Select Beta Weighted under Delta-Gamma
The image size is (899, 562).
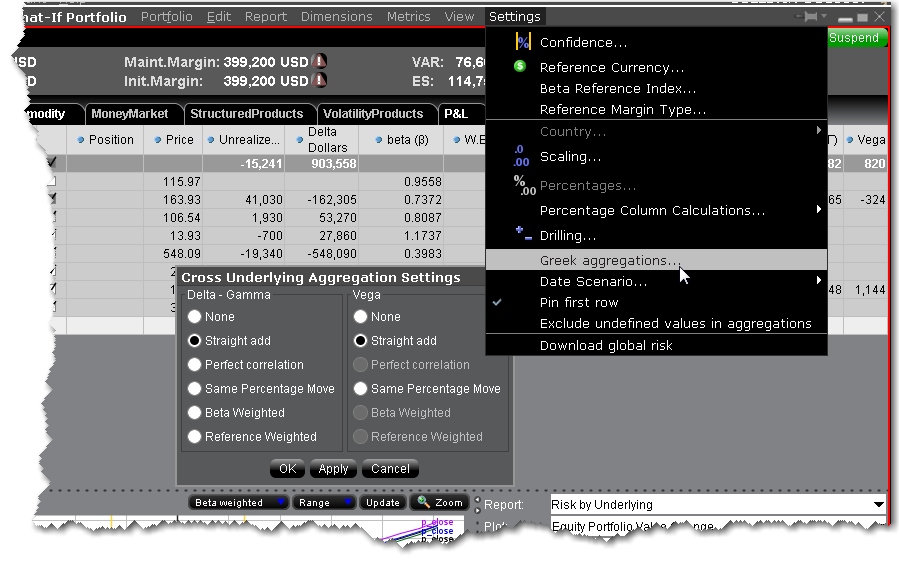coord(196,413)
